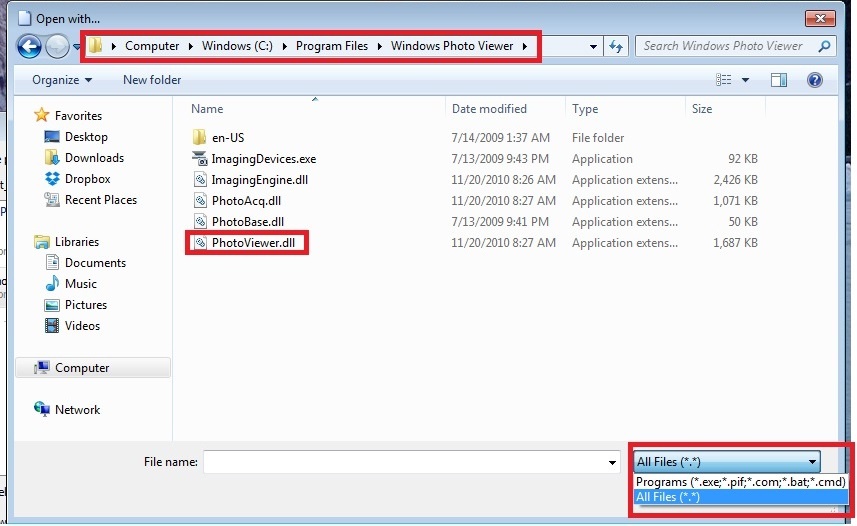Sort files by Date modified column header
Viewport: 857px width, 526px height.
pyautogui.click(x=489, y=109)
